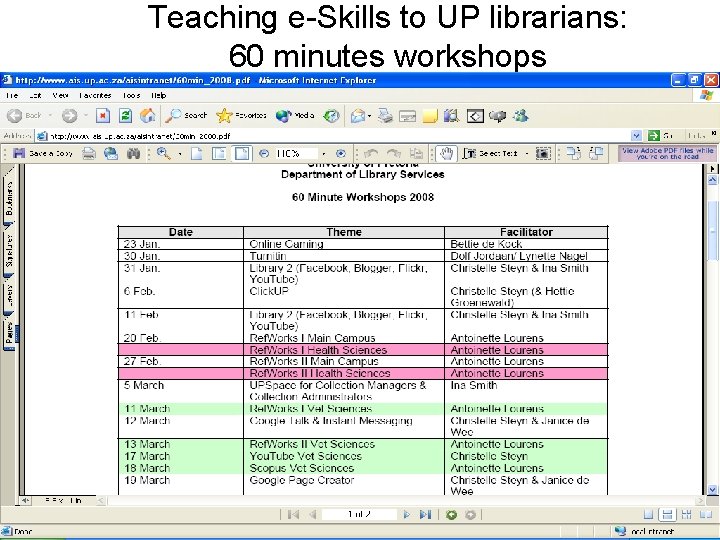Image resolution: width=720 pixels, height=540 pixels.
Task: Click green Previous View button
Action: [451, 515]
